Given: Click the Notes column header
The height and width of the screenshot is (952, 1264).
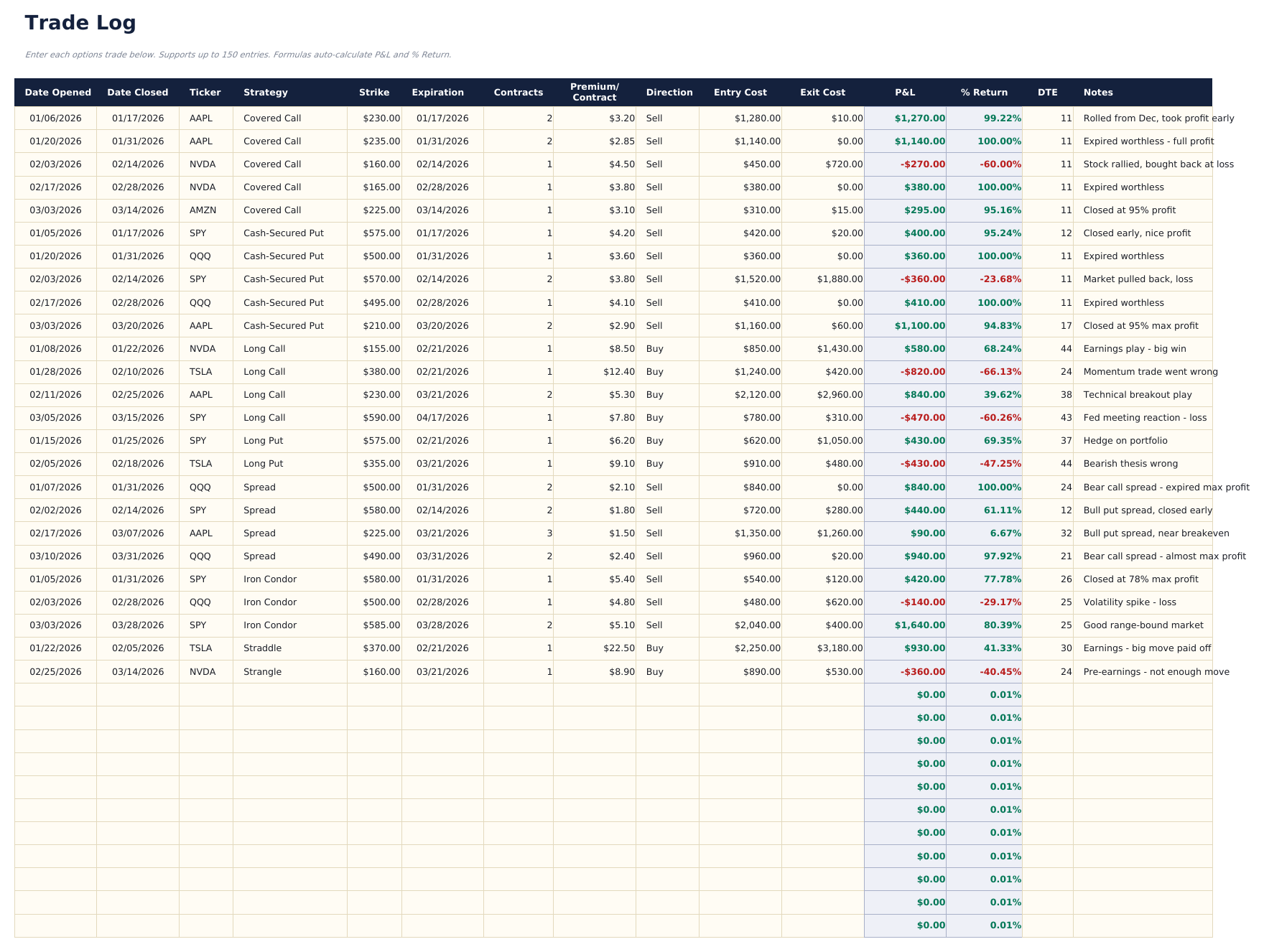Looking at the screenshot, I should (x=1097, y=92).
